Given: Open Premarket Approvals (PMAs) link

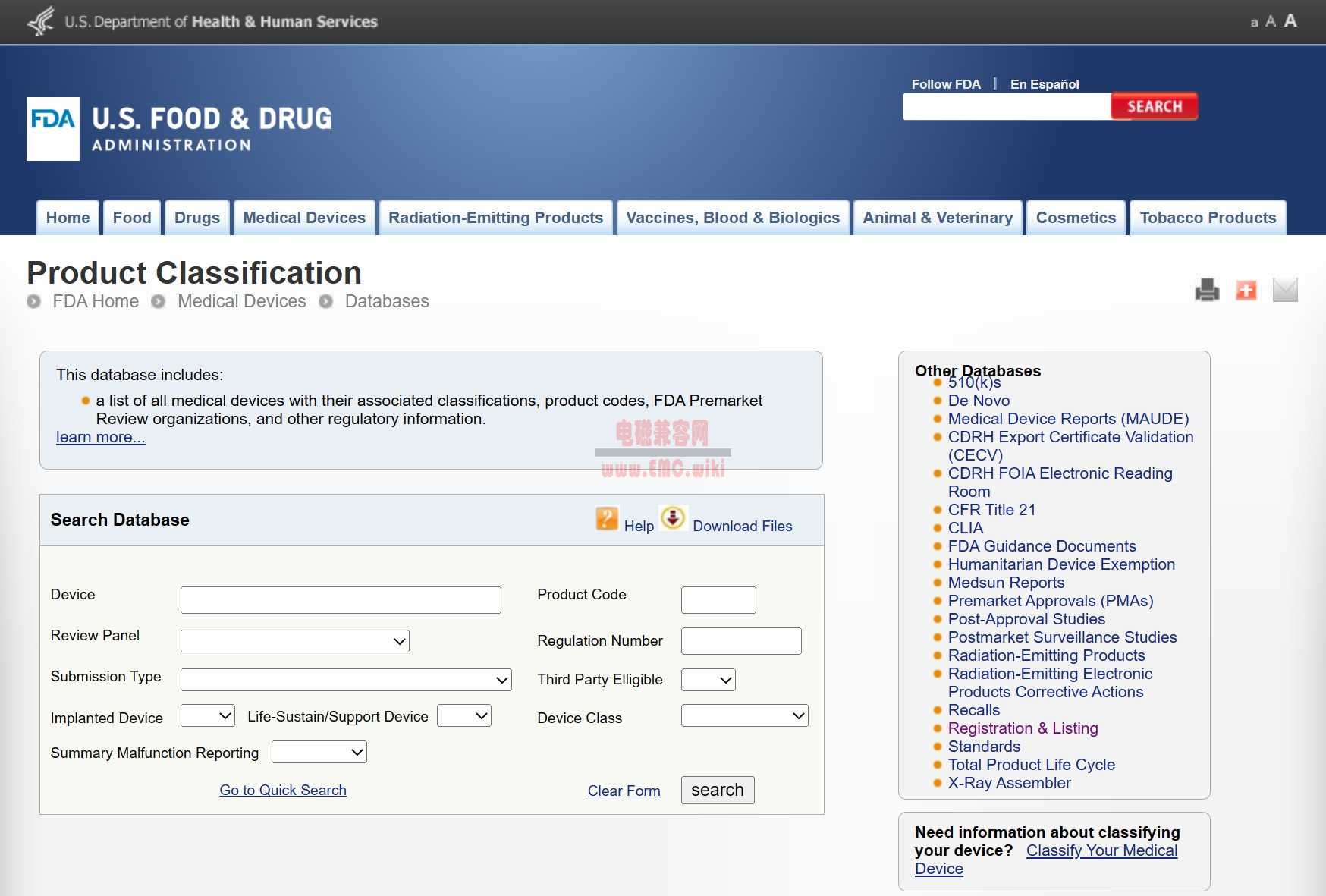Looking at the screenshot, I should [1051, 601].
